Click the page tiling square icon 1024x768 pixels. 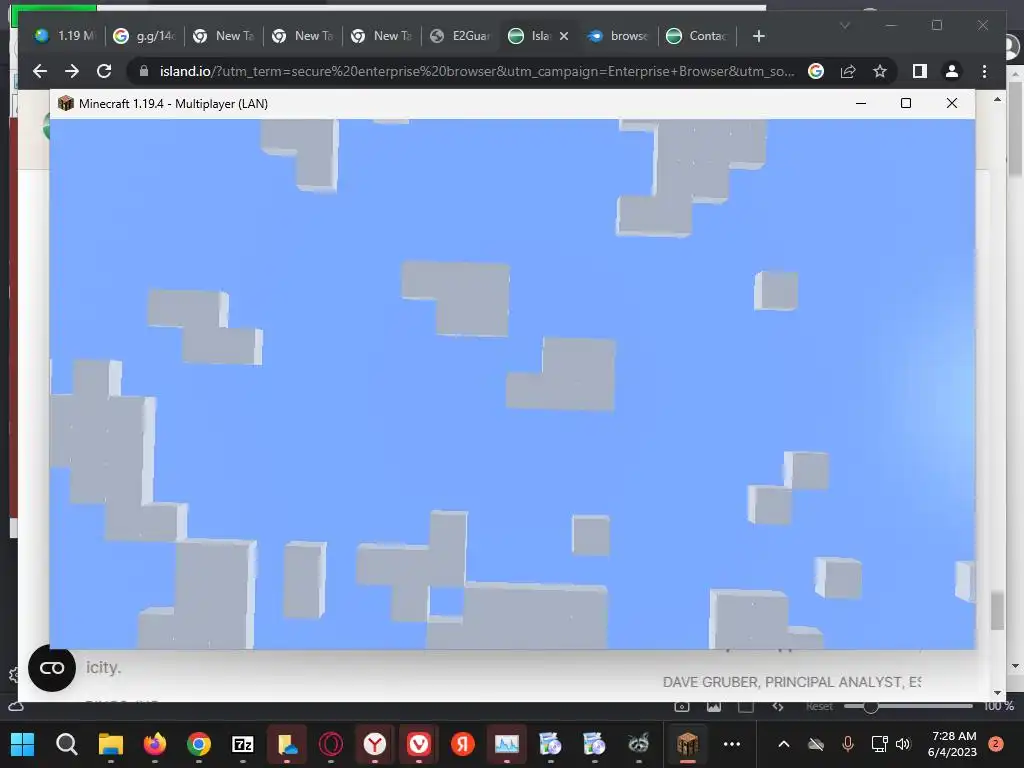pos(746,706)
